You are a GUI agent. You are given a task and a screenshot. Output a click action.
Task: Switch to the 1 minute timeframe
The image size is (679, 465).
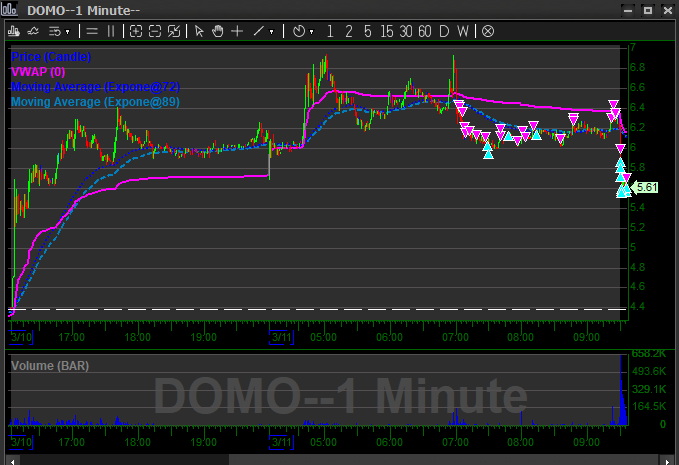[x=330, y=31]
